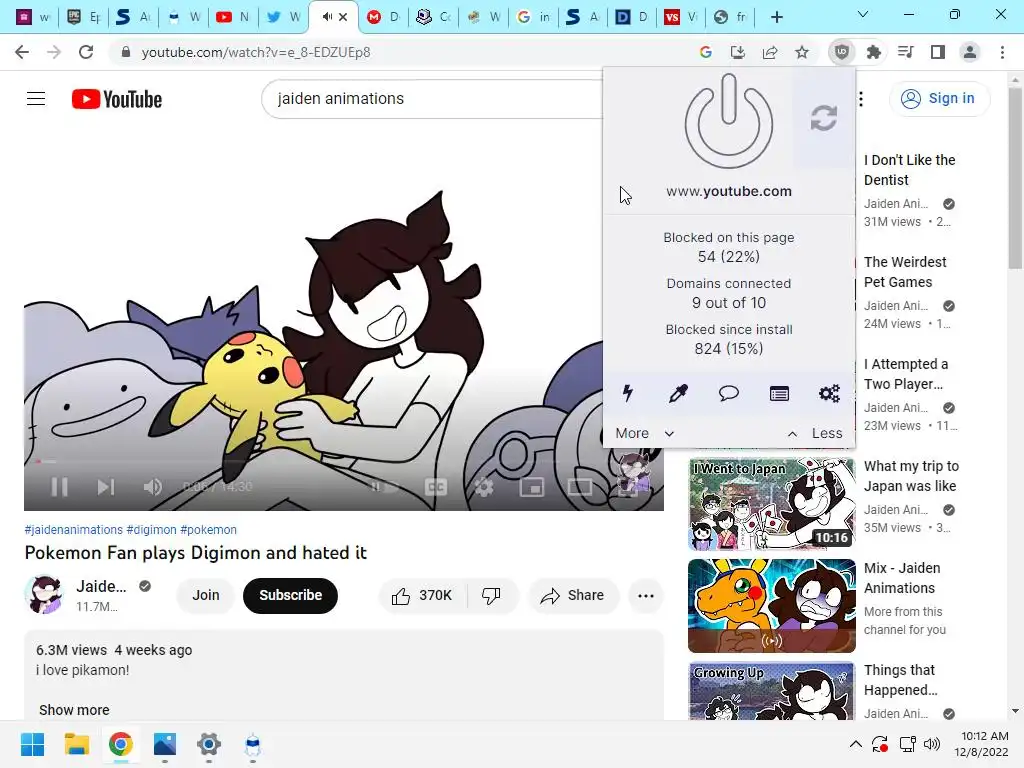The image size is (1024, 768).
Task: Click Subscribe button
Action: tap(291, 595)
